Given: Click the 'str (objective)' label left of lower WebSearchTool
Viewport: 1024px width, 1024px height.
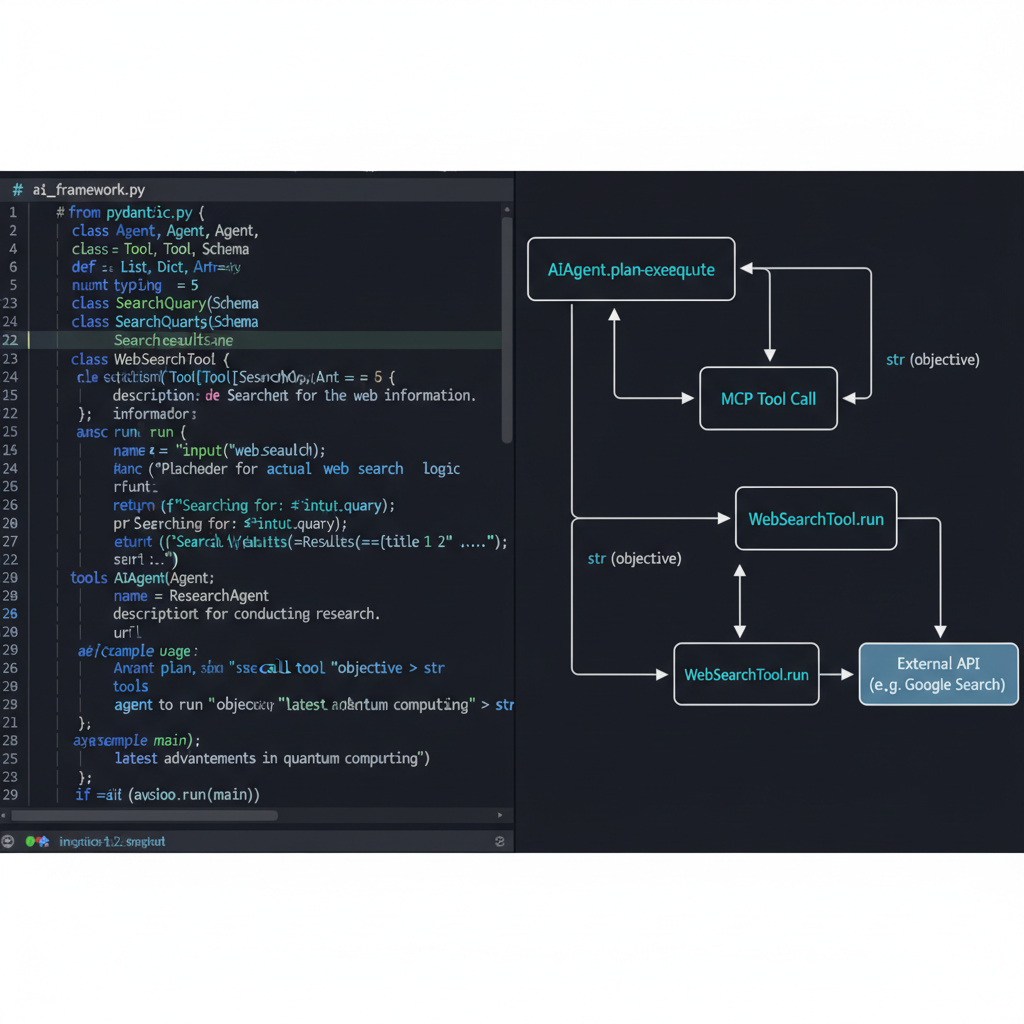Looking at the screenshot, I should (634, 558).
